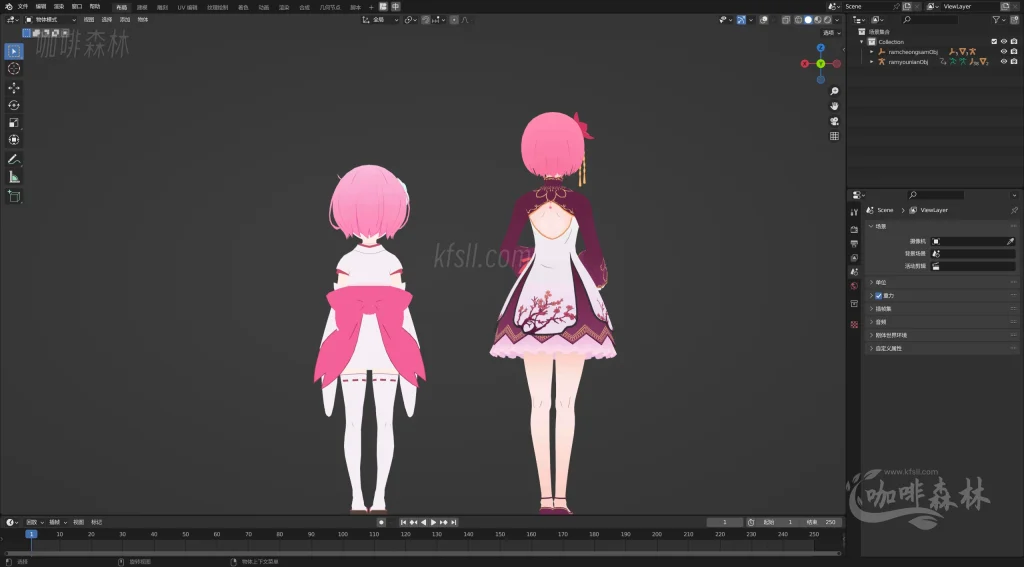Pin the properties editor context
Image resolution: width=1024 pixels, height=567 pixels.
pos(1014,210)
